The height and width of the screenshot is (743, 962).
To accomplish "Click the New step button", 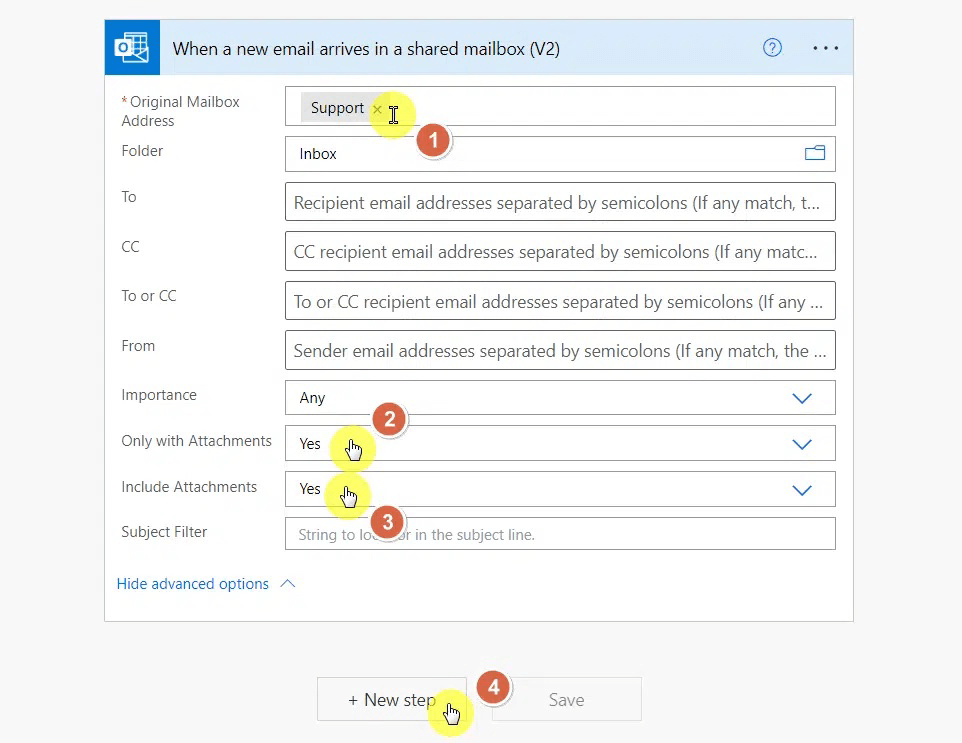I will (391, 700).
